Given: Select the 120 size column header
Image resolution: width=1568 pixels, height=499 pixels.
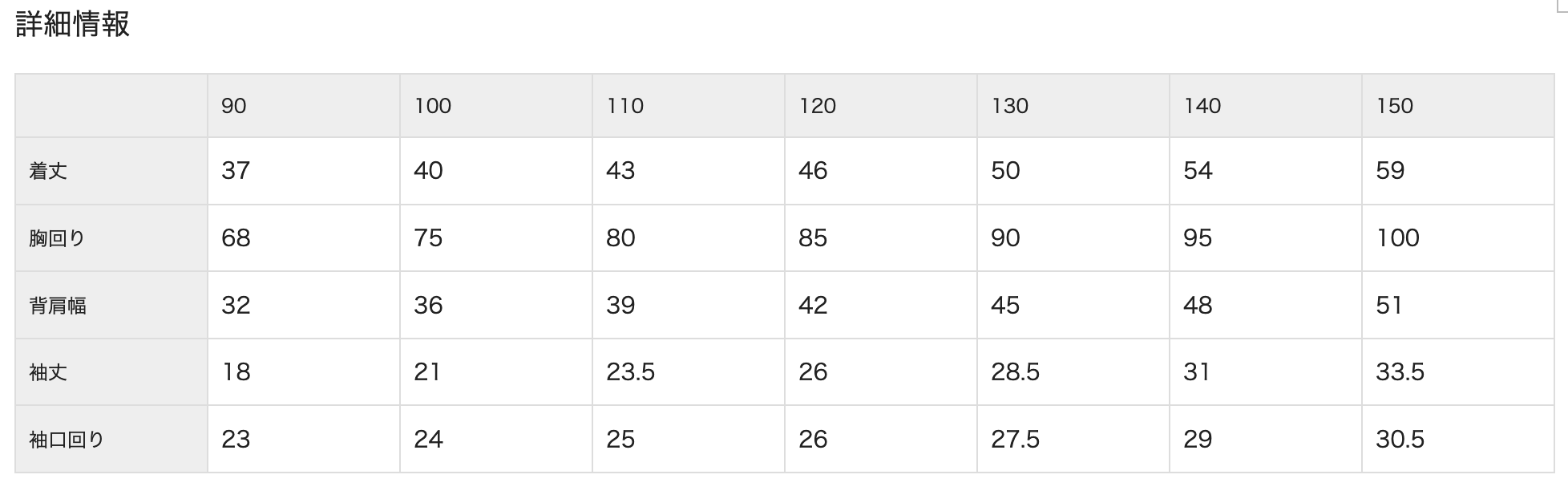Looking at the screenshot, I should (881, 106).
